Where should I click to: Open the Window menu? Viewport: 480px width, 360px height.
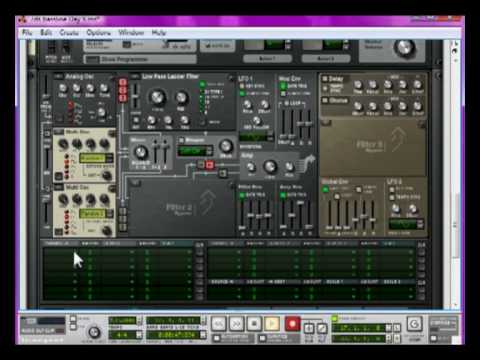[131, 33]
